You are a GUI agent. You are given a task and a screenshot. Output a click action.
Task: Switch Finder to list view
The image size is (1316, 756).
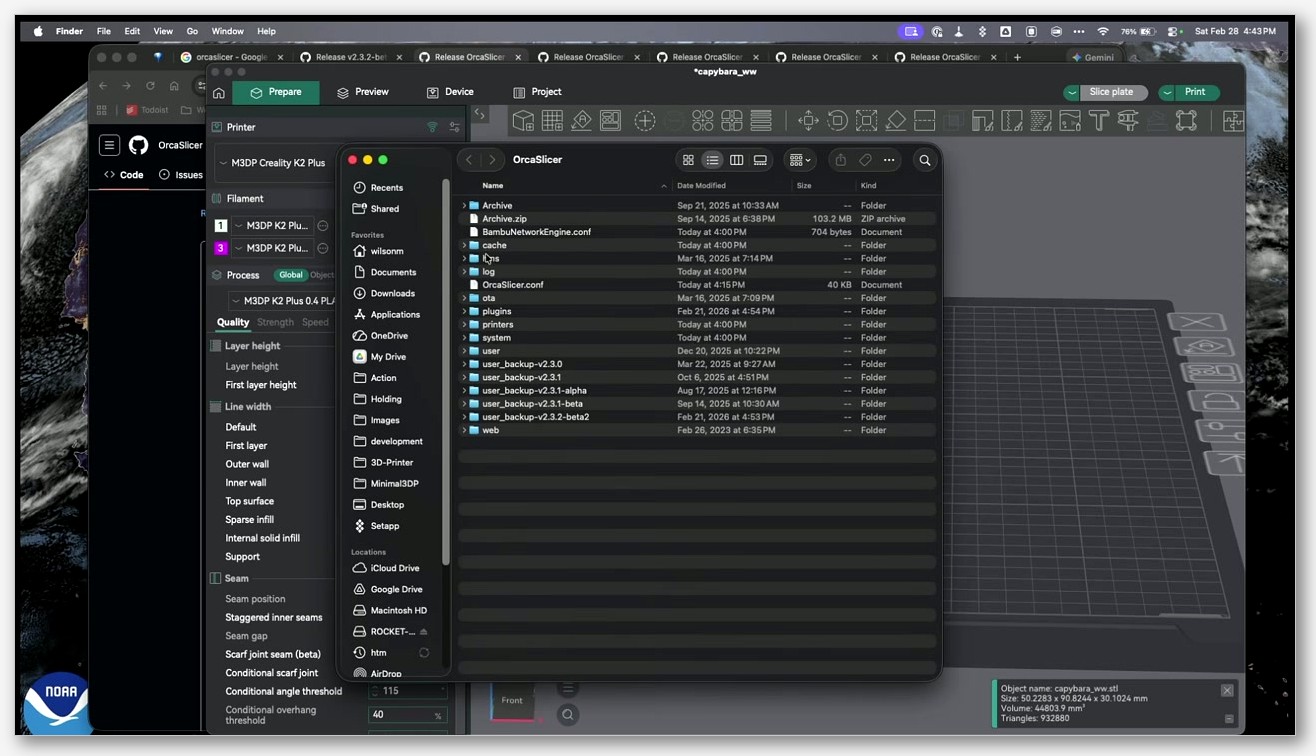click(x=712, y=160)
